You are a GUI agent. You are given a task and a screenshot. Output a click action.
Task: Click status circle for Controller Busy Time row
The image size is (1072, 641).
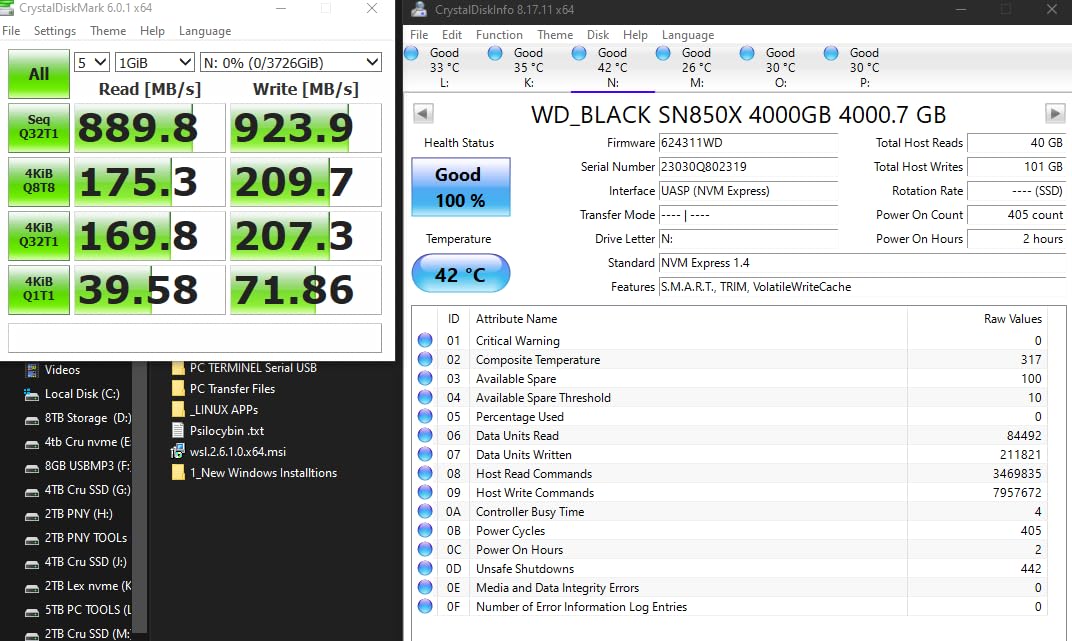pyautogui.click(x=425, y=511)
